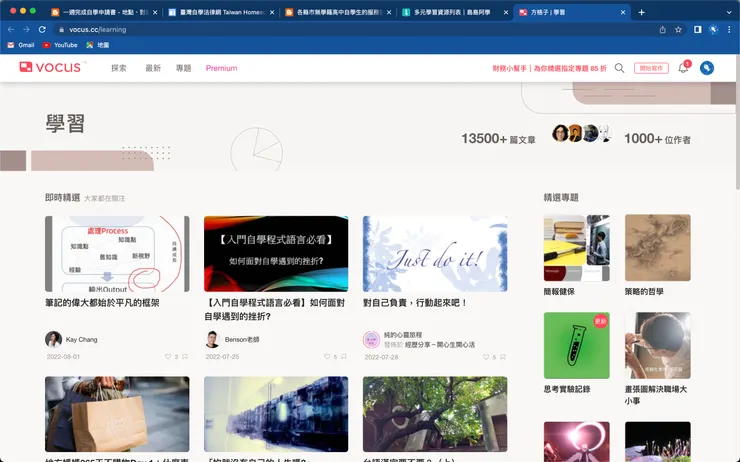740x462 pixels.
Task: Open the 如何面對自學遇到的挫折 article title
Action: (x=274, y=310)
